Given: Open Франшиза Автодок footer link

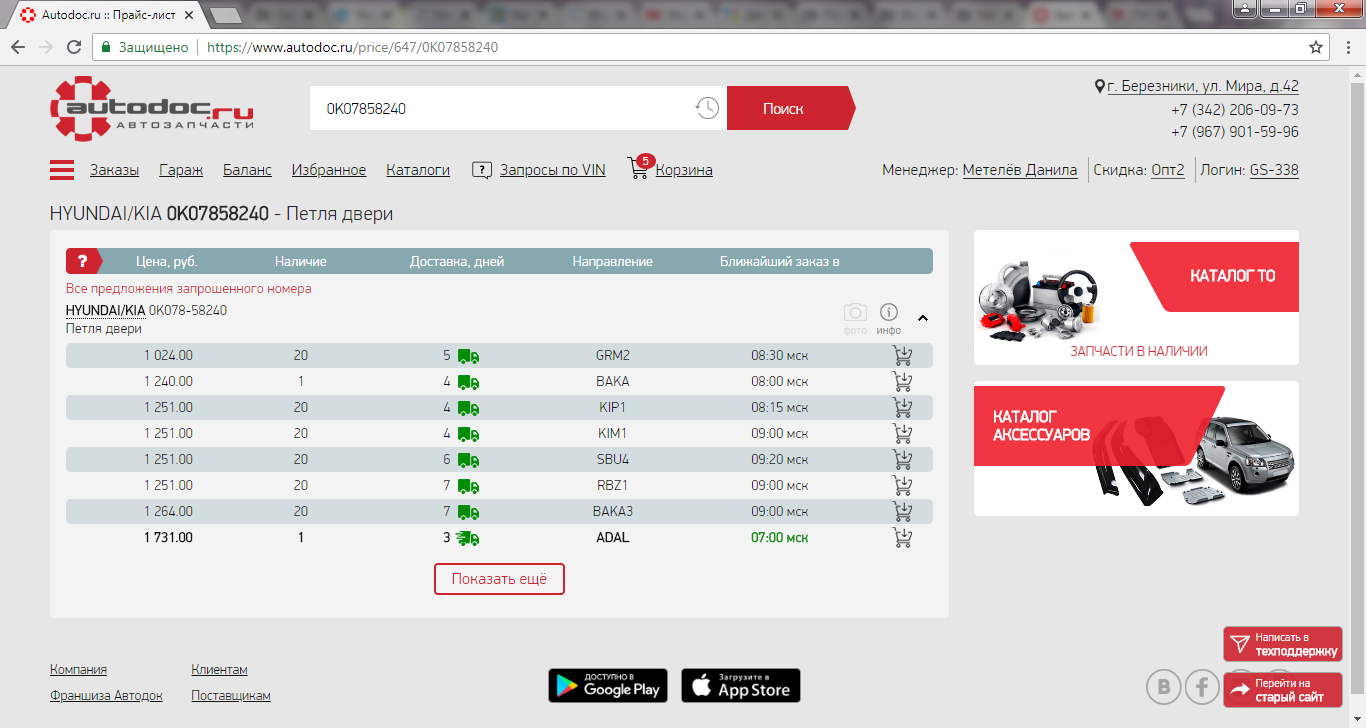Looking at the screenshot, I should (x=106, y=696).
